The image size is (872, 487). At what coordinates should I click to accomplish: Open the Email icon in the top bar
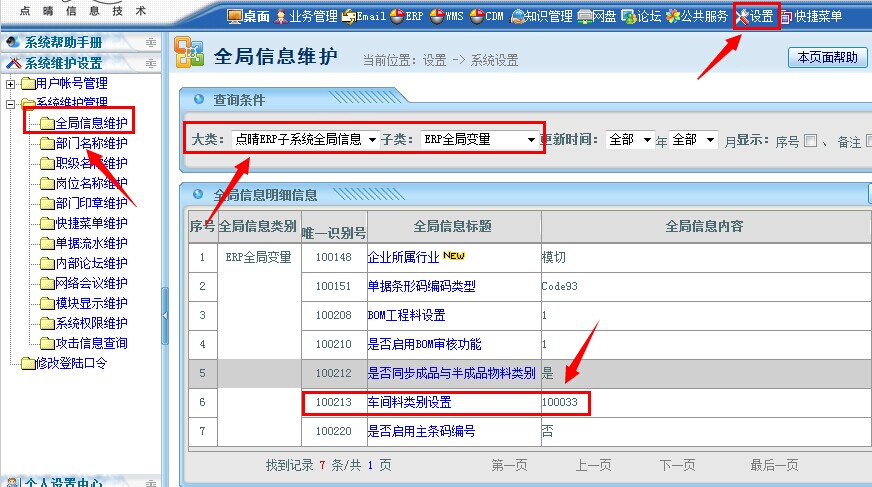[349, 17]
